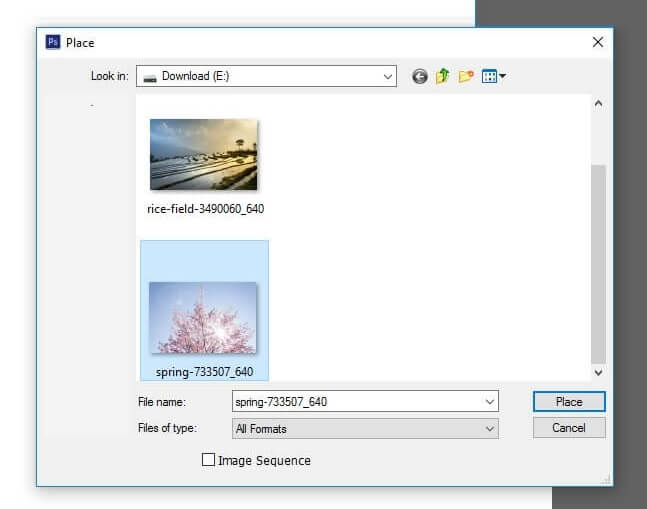The image size is (647, 509).
Task: Cancel the Place dialog
Action: tap(569, 428)
